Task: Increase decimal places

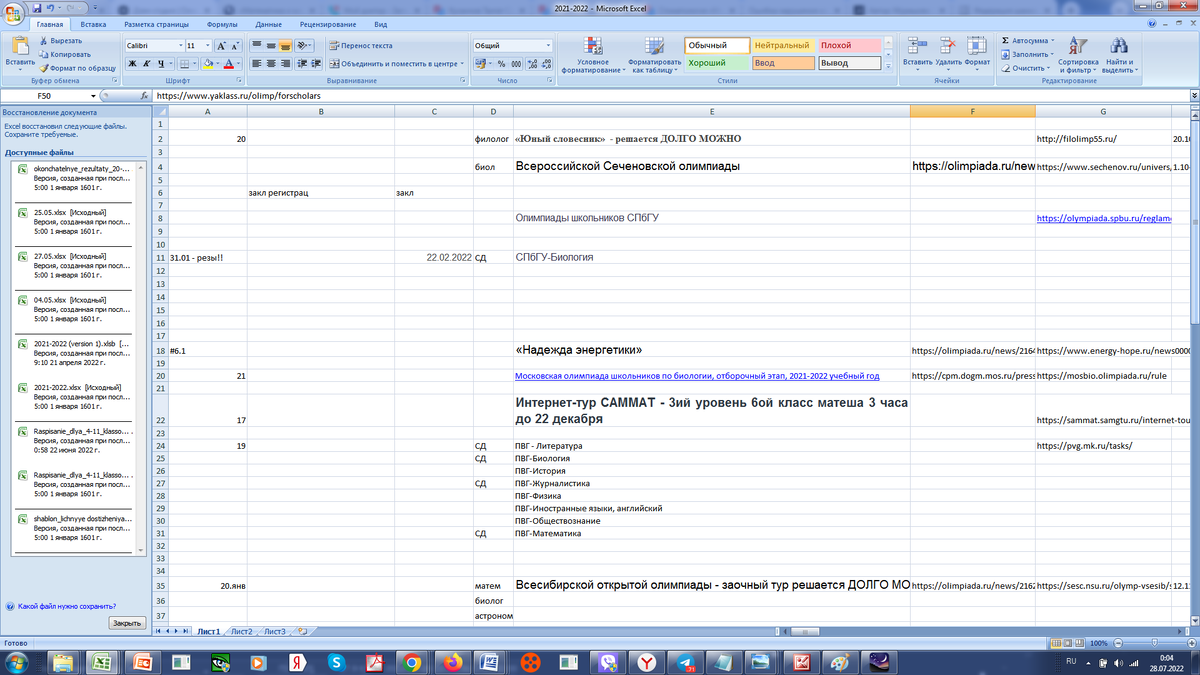Action: (x=531, y=63)
